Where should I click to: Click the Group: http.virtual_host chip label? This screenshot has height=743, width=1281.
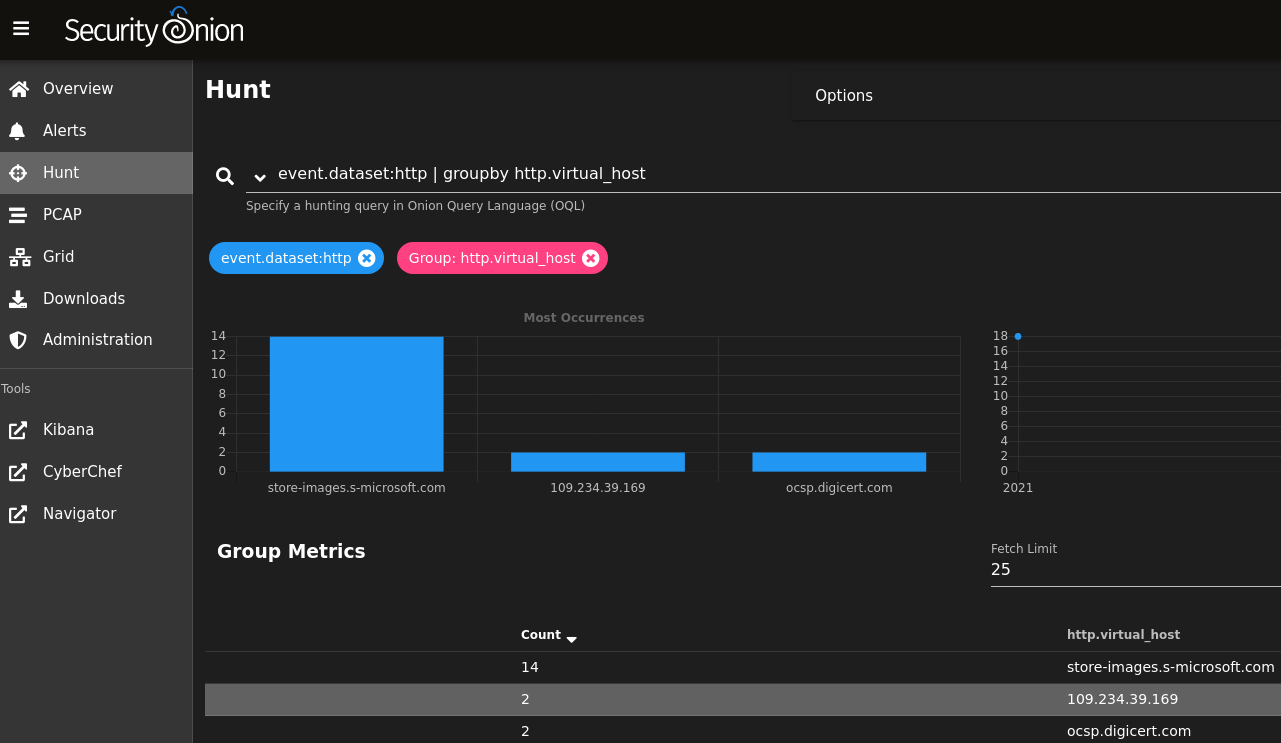[492, 258]
